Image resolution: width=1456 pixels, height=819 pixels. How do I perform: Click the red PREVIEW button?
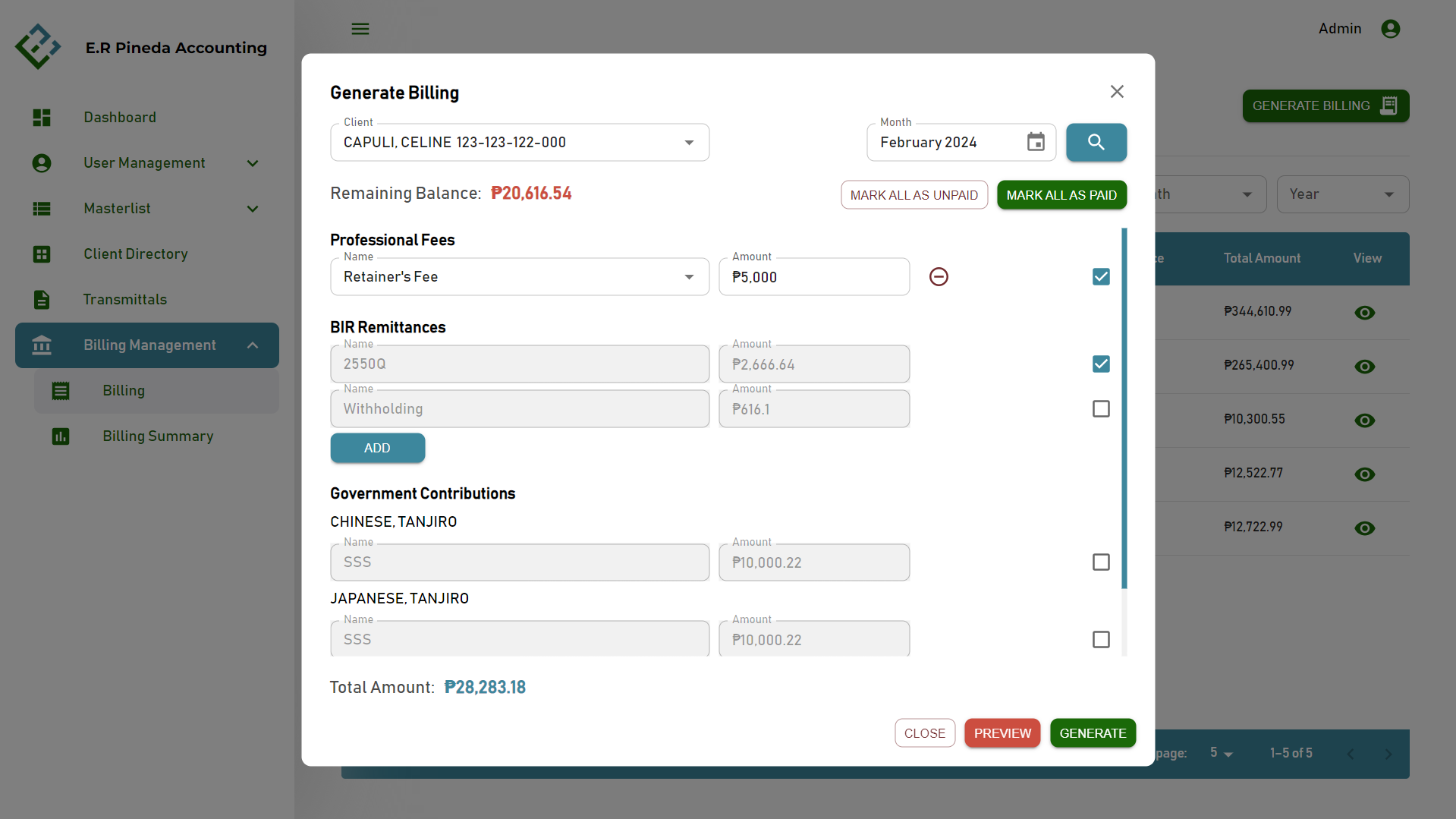[x=1002, y=733]
